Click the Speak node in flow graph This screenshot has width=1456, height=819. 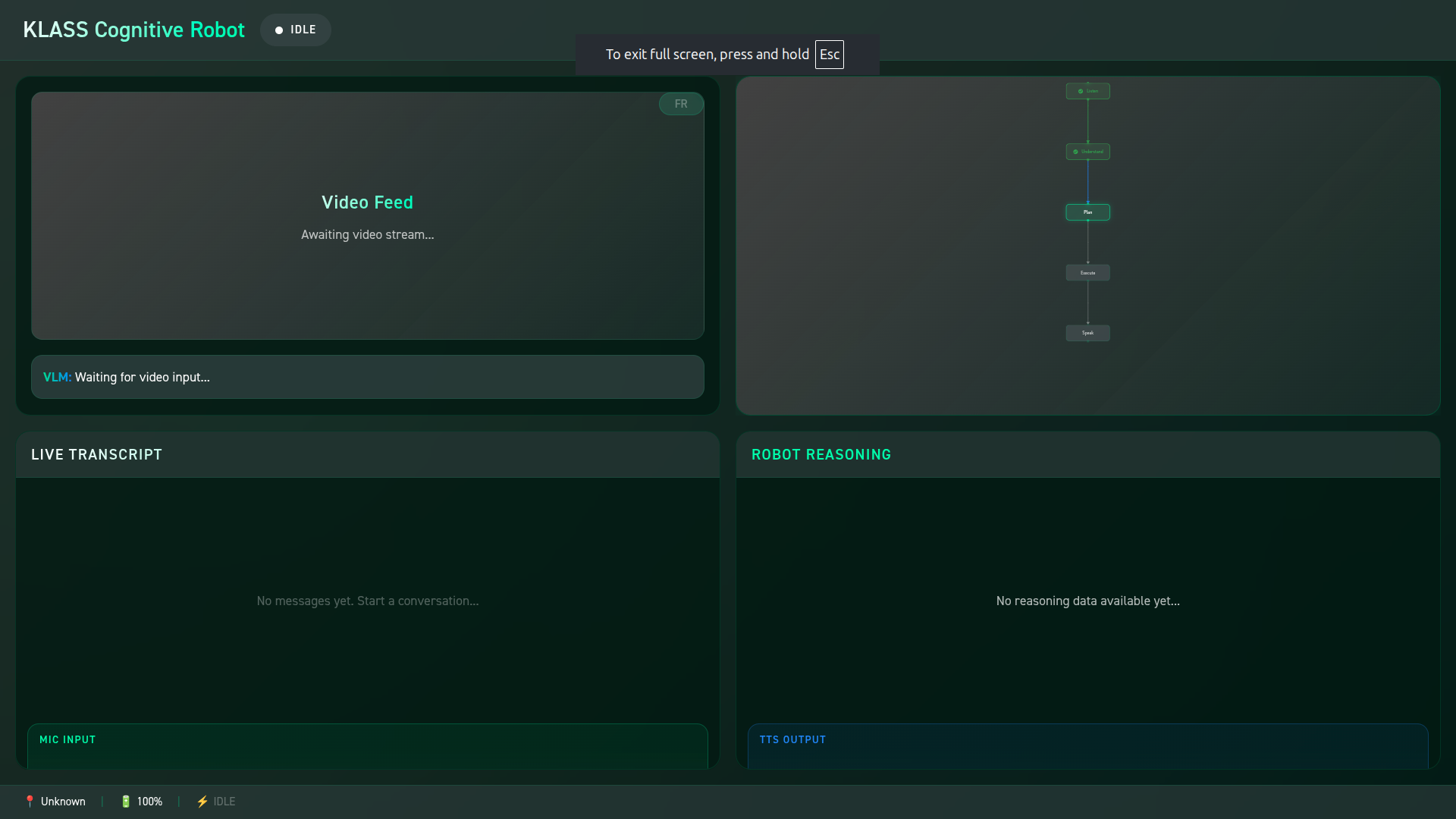tap(1087, 333)
